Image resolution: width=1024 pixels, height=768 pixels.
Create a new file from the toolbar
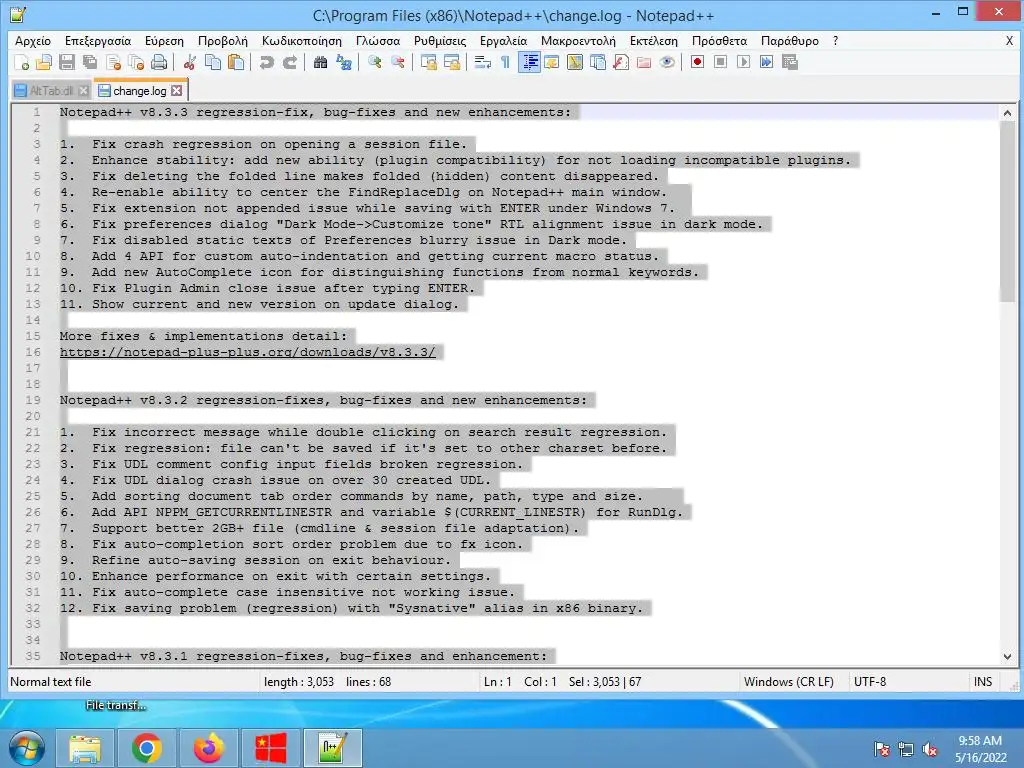[21, 62]
